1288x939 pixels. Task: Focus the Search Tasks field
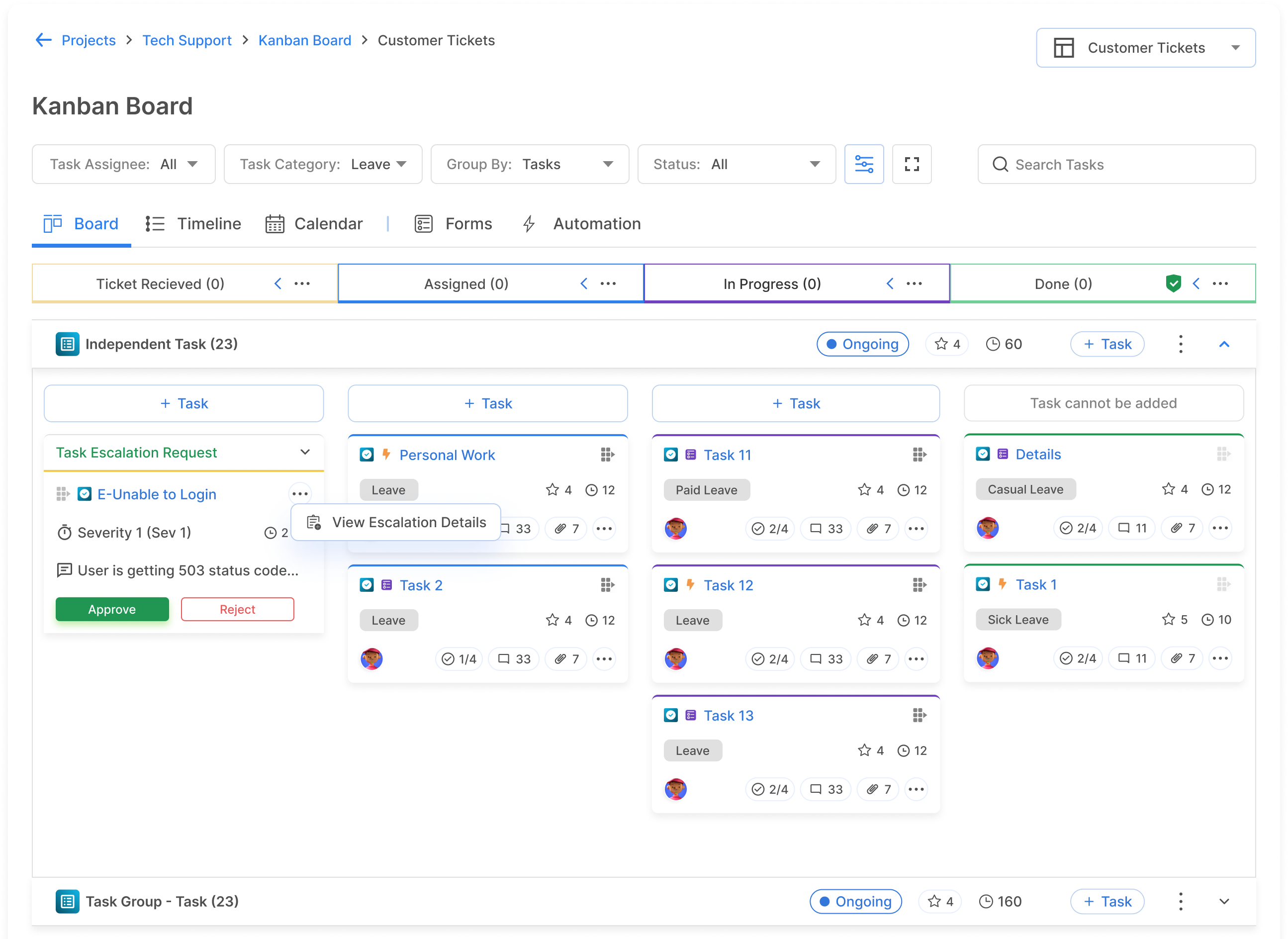point(1116,164)
